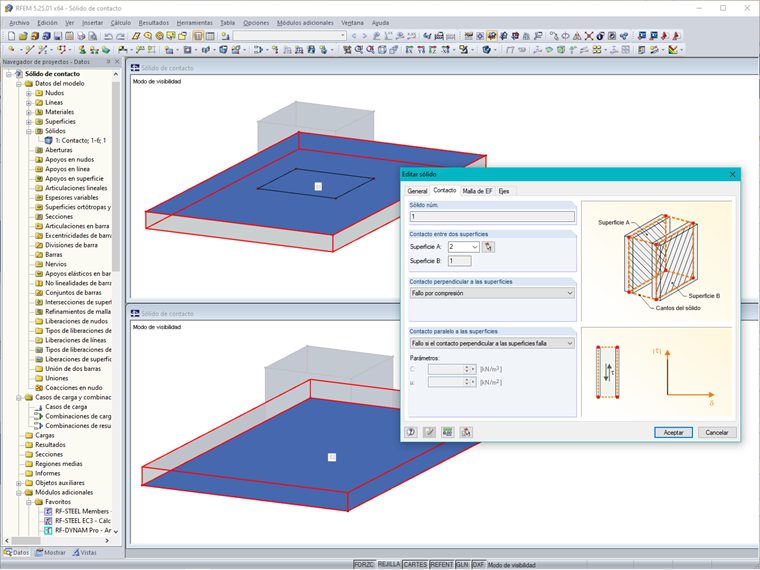The image size is (760, 570).
Task: Click the PDF export icon at the toolbar end
Action: [676, 36]
